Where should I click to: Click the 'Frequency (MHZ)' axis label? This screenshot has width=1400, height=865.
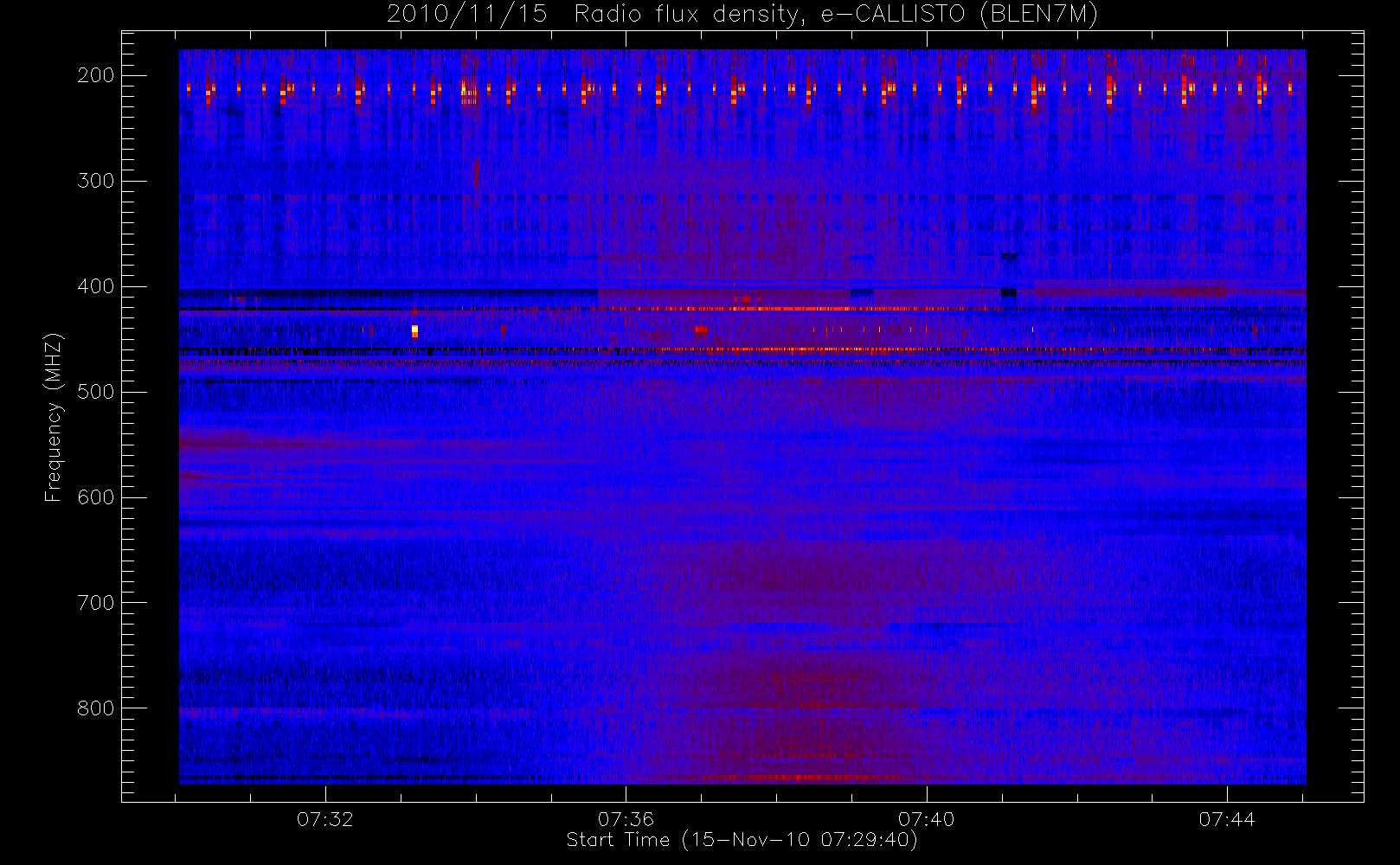[54, 417]
